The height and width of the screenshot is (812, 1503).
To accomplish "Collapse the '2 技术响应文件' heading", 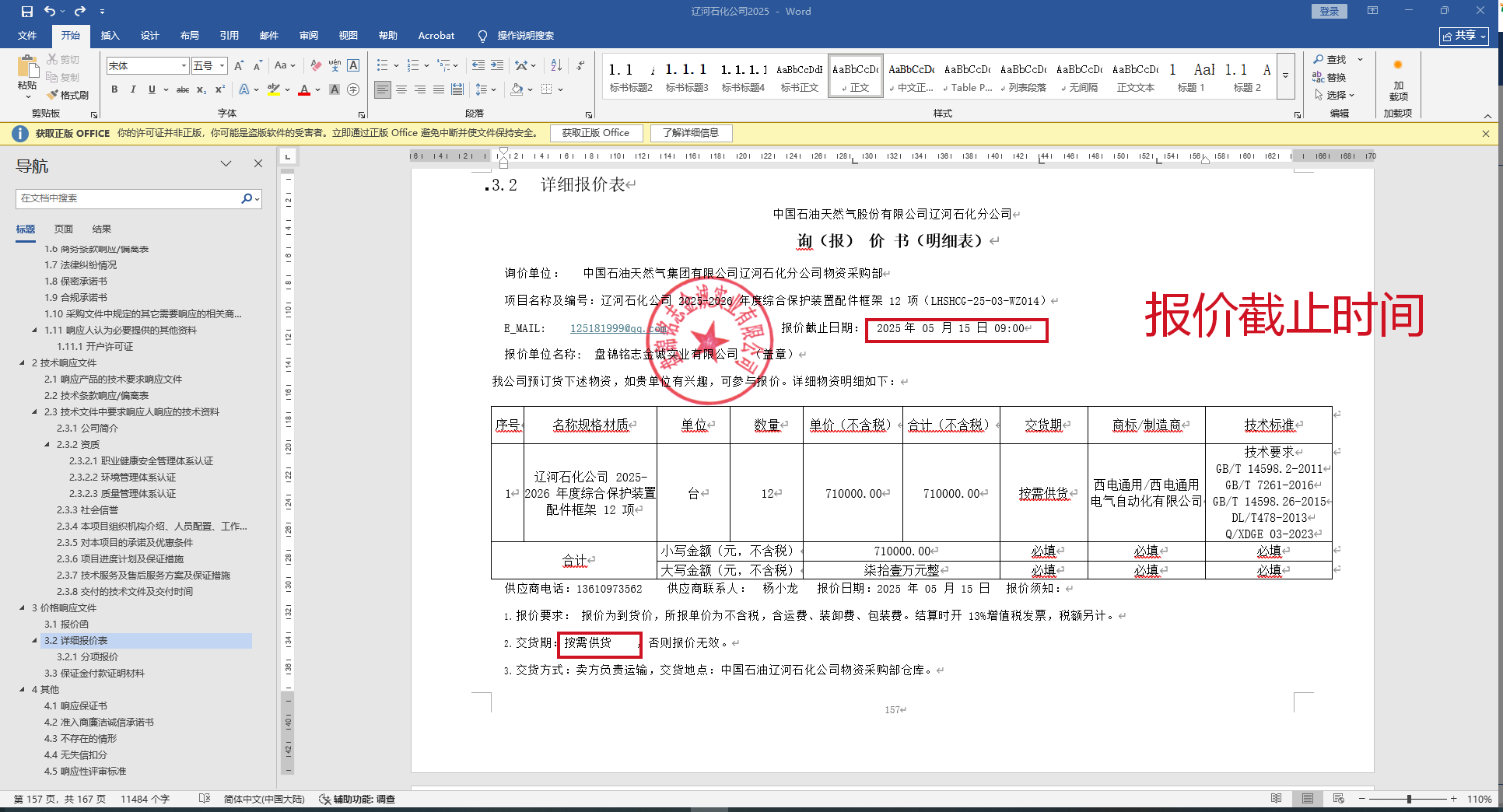I will coord(23,363).
